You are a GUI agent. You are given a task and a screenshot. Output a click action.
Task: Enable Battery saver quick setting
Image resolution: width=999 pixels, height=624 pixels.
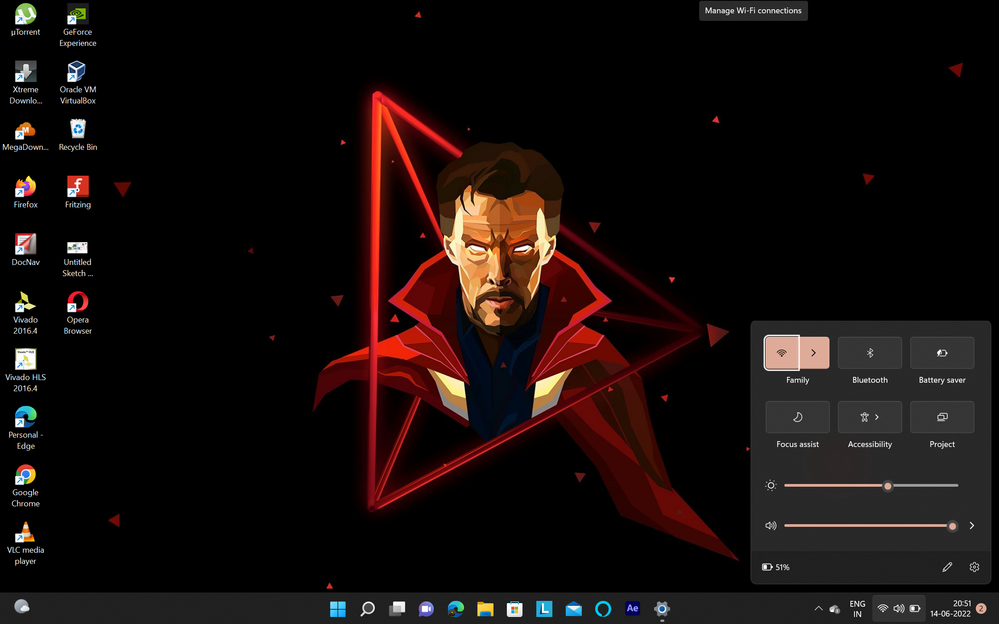click(942, 353)
